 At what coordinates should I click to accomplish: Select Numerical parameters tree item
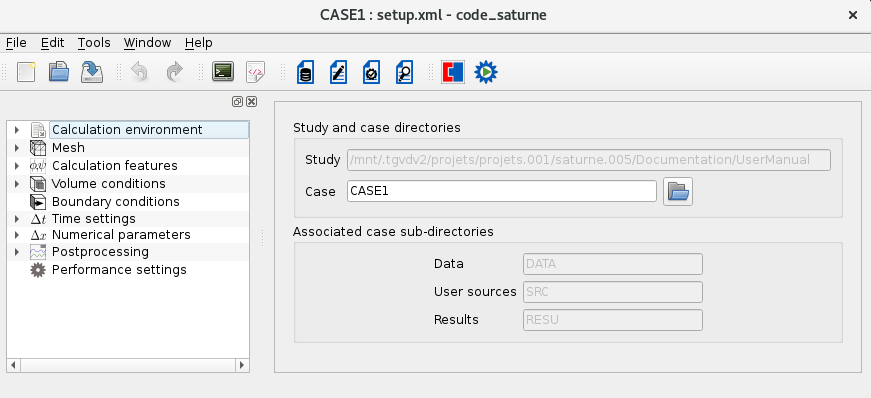(121, 235)
